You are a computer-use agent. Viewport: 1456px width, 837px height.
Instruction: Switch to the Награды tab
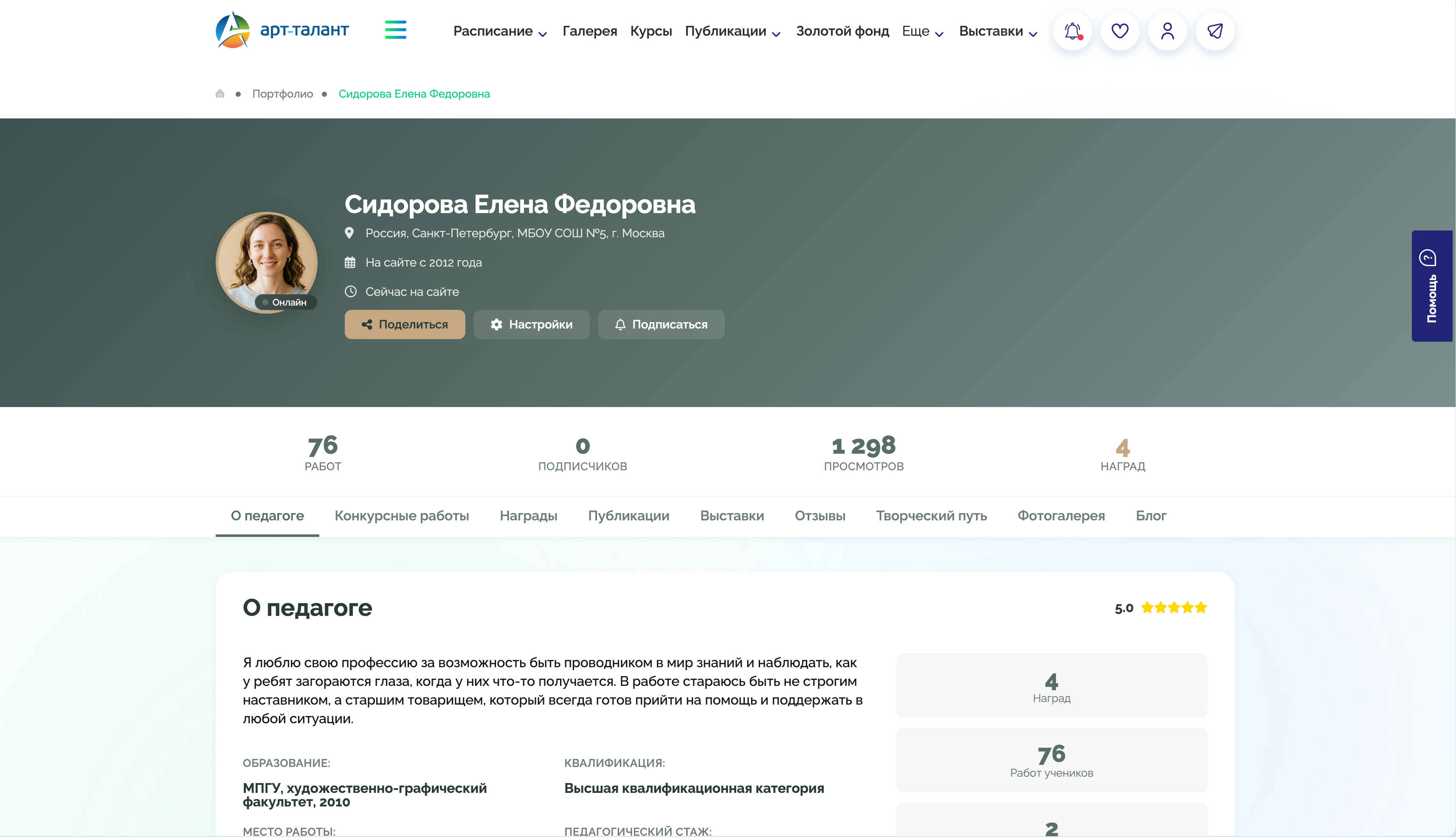pos(529,516)
